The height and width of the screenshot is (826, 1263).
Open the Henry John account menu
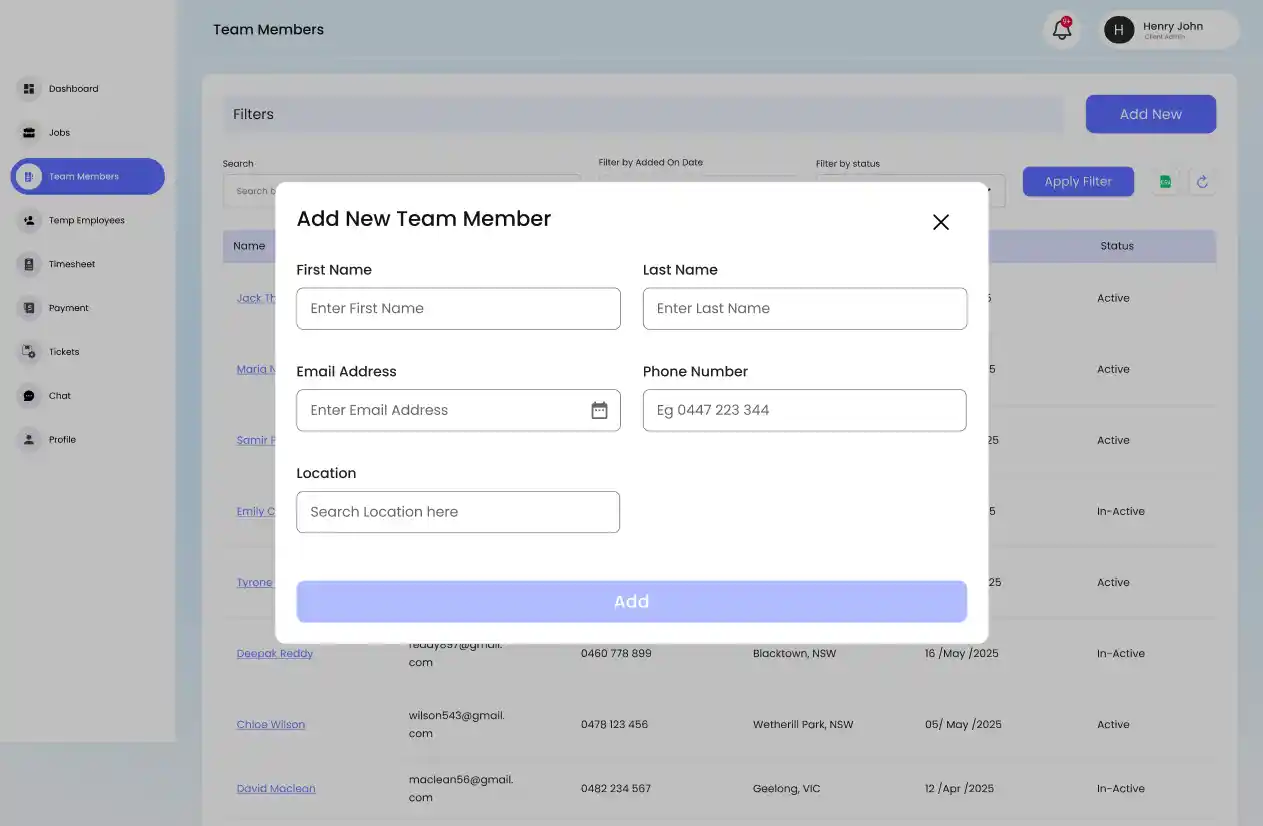point(1168,30)
